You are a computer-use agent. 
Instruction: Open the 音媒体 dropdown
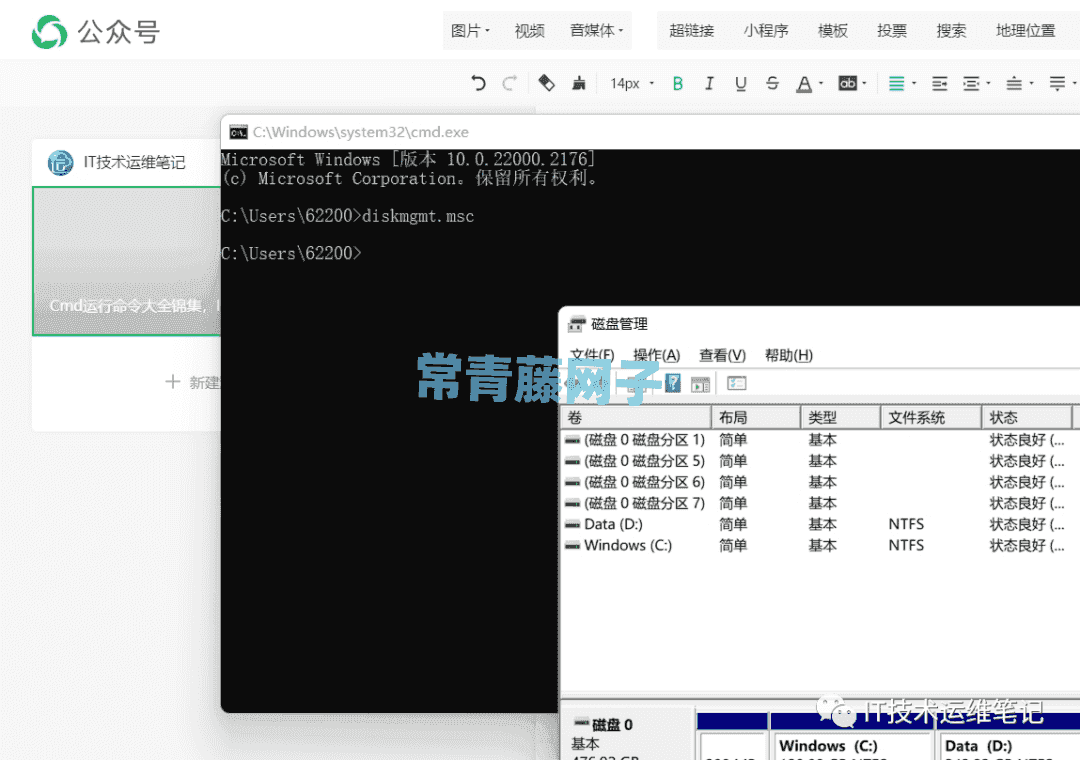tap(596, 30)
